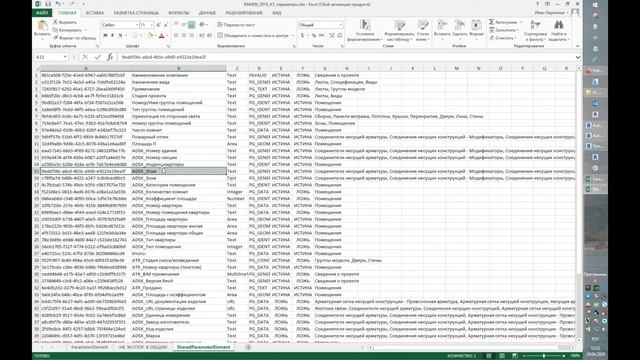Add a new sheet with plus button
The image size is (640, 360).
pos(248,347)
